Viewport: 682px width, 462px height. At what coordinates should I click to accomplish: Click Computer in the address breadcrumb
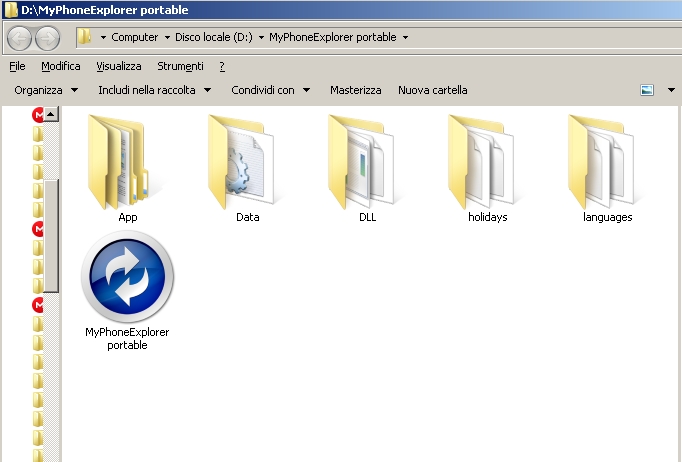(134, 37)
